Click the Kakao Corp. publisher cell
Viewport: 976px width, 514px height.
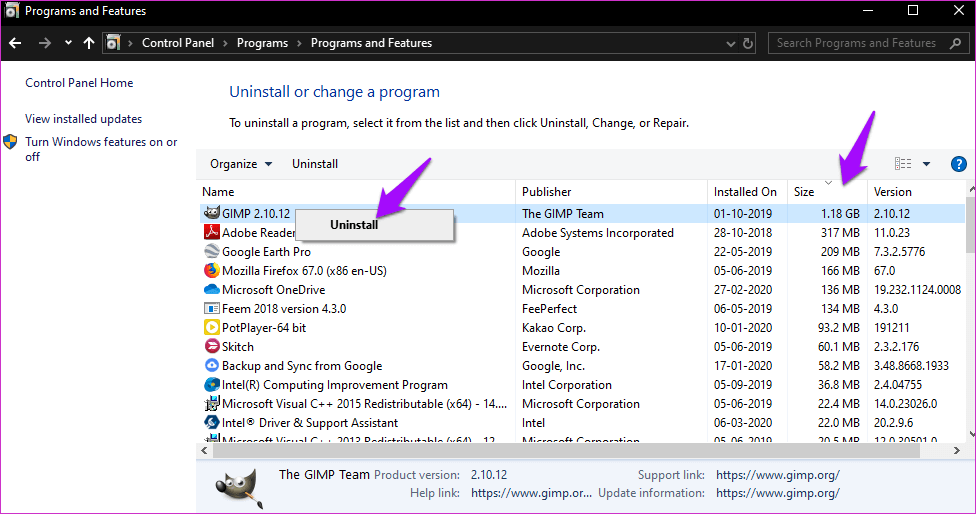click(x=553, y=328)
